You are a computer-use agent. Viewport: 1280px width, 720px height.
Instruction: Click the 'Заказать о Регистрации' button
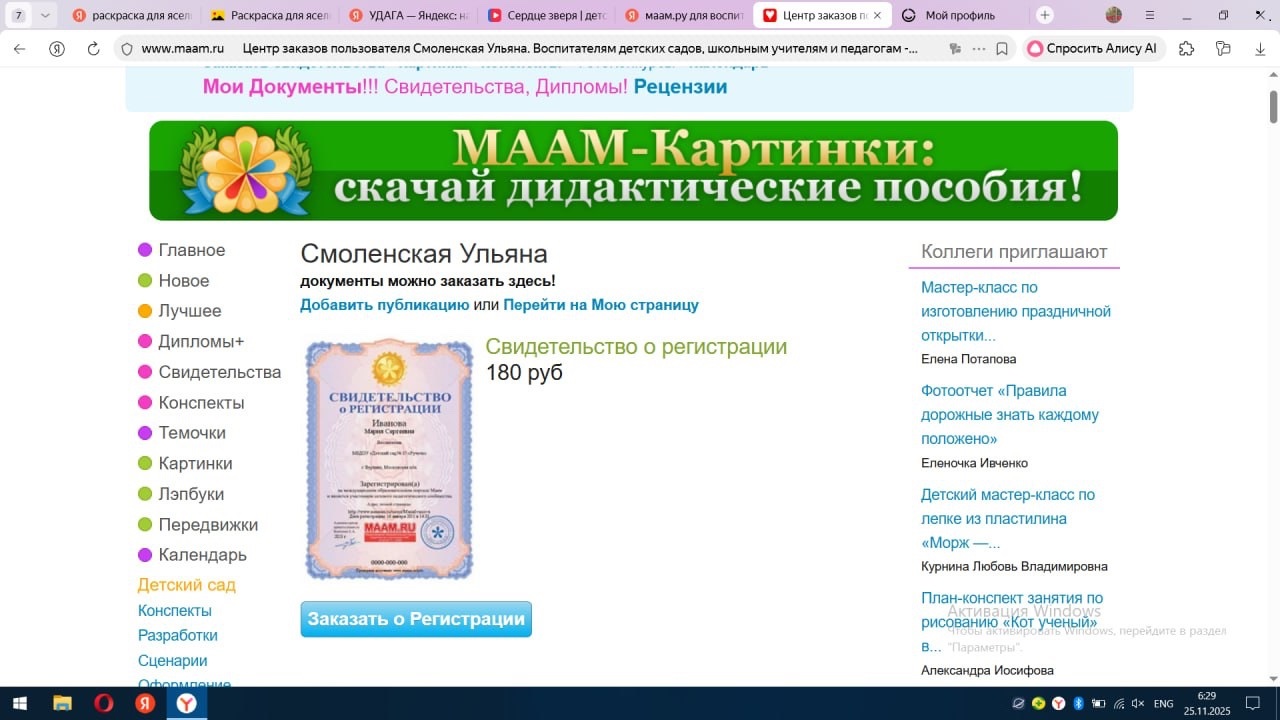coord(416,619)
